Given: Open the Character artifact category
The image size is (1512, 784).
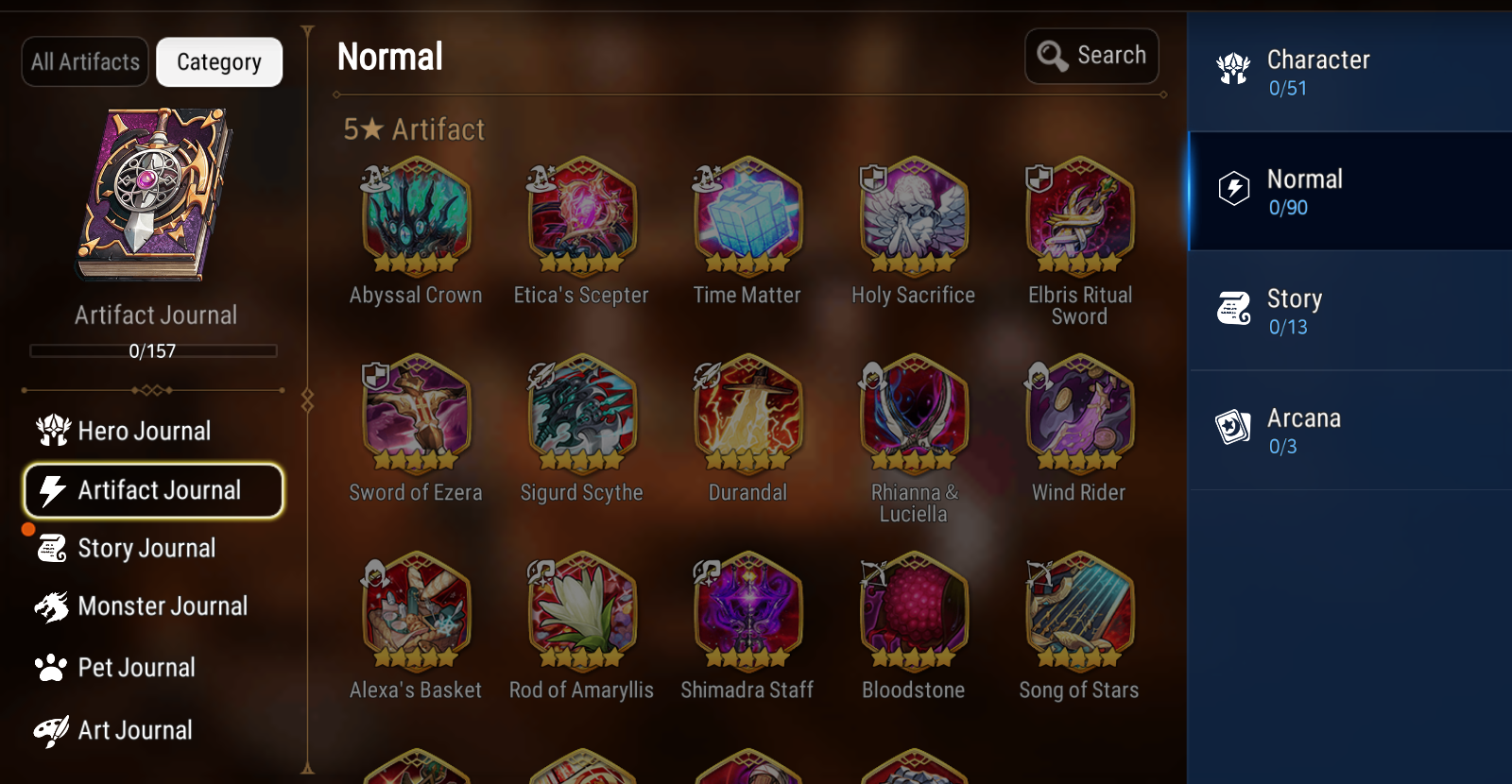Looking at the screenshot, I should point(1349,72).
